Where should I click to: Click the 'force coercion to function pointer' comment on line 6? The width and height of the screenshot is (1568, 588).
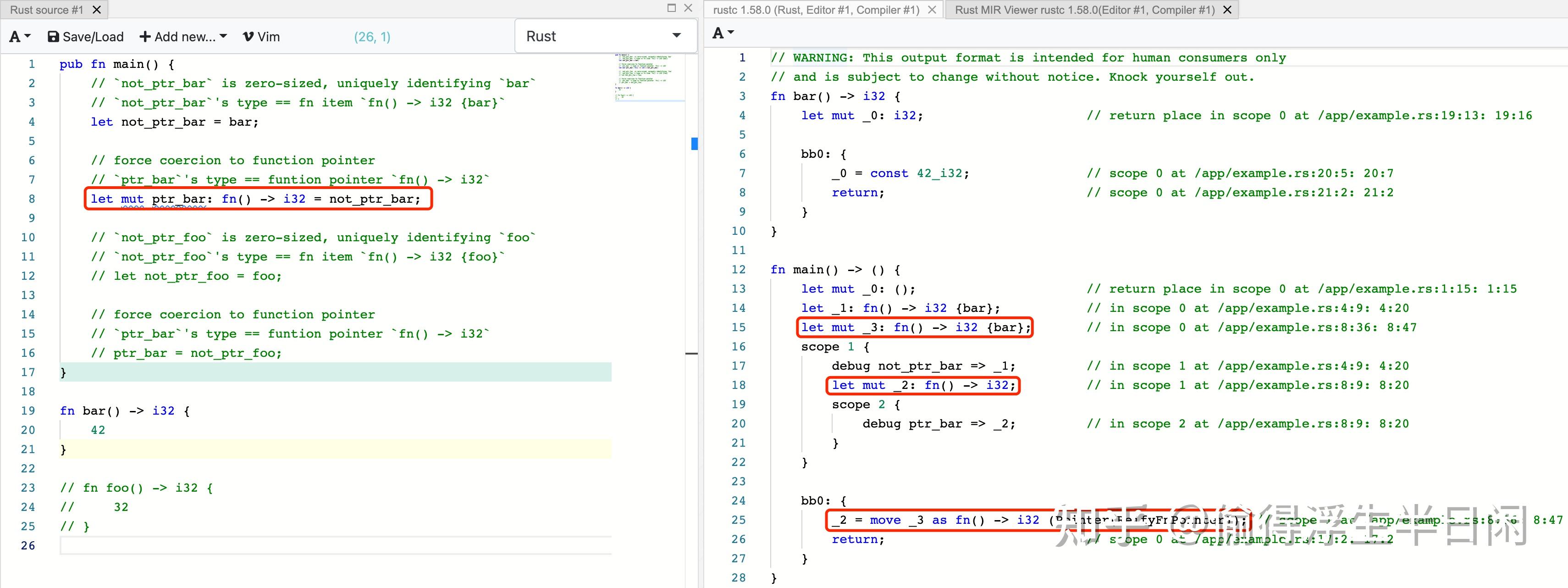coord(232,161)
